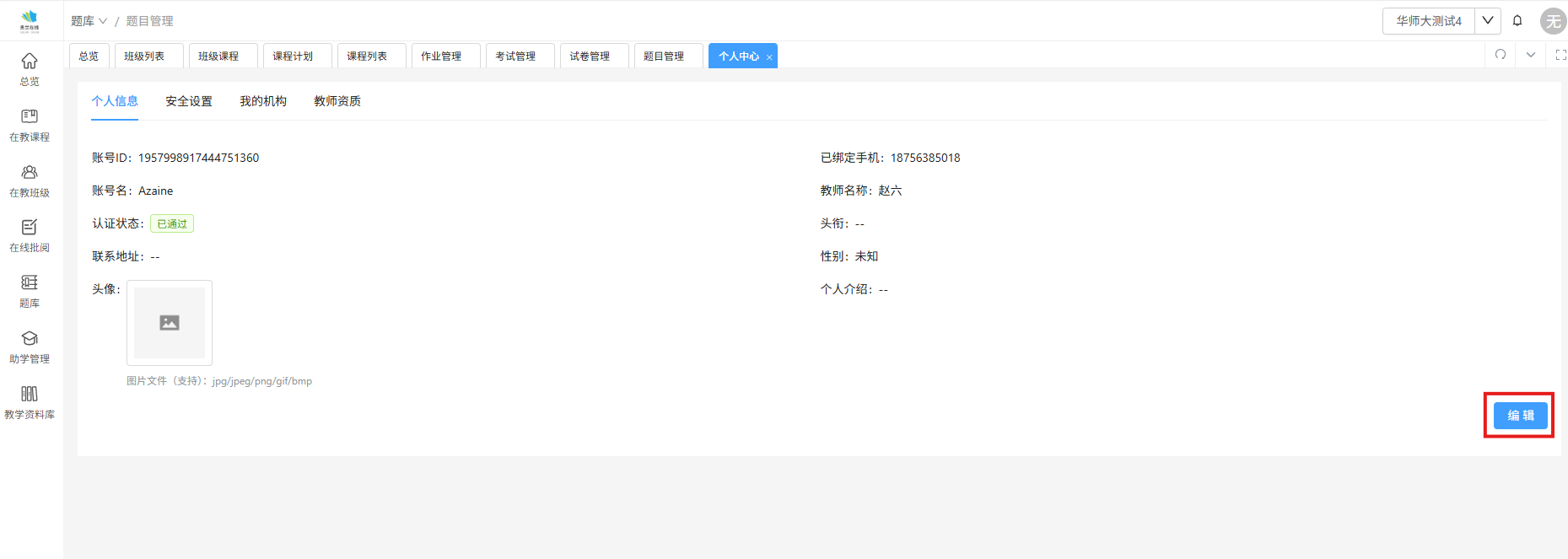
Task: Close the 个人中心 tab
Action: [x=769, y=57]
